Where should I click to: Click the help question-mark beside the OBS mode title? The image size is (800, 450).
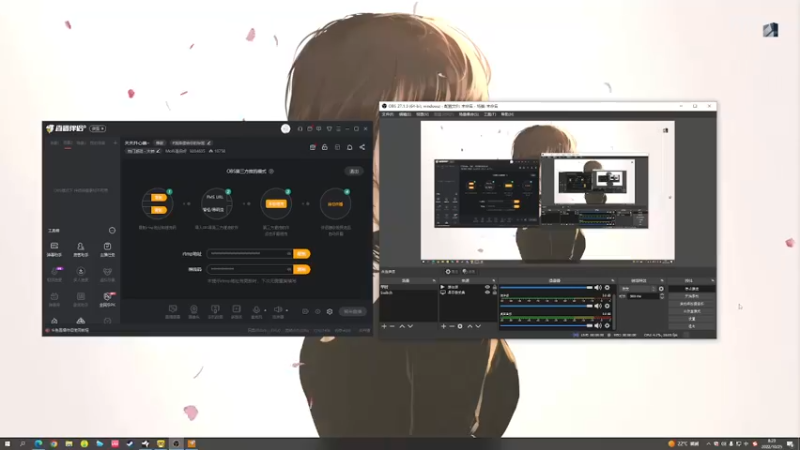(x=271, y=171)
